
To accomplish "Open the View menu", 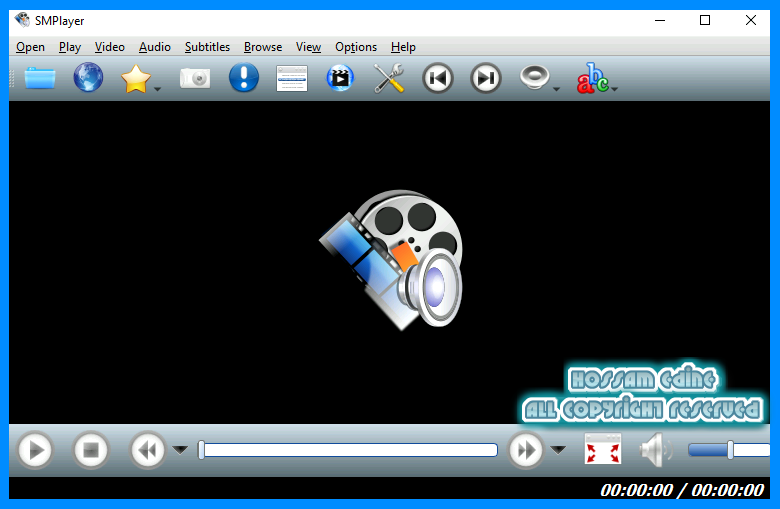I will [308, 47].
